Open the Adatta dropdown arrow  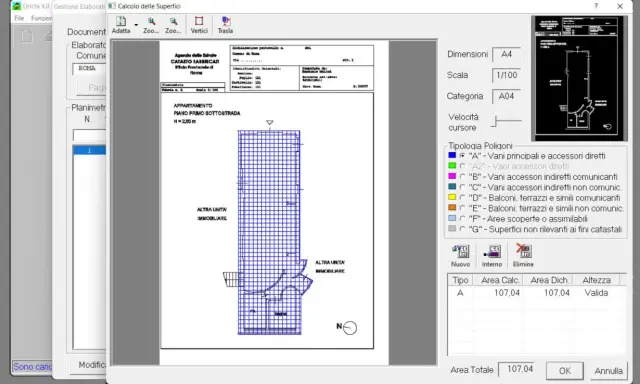pos(136,25)
